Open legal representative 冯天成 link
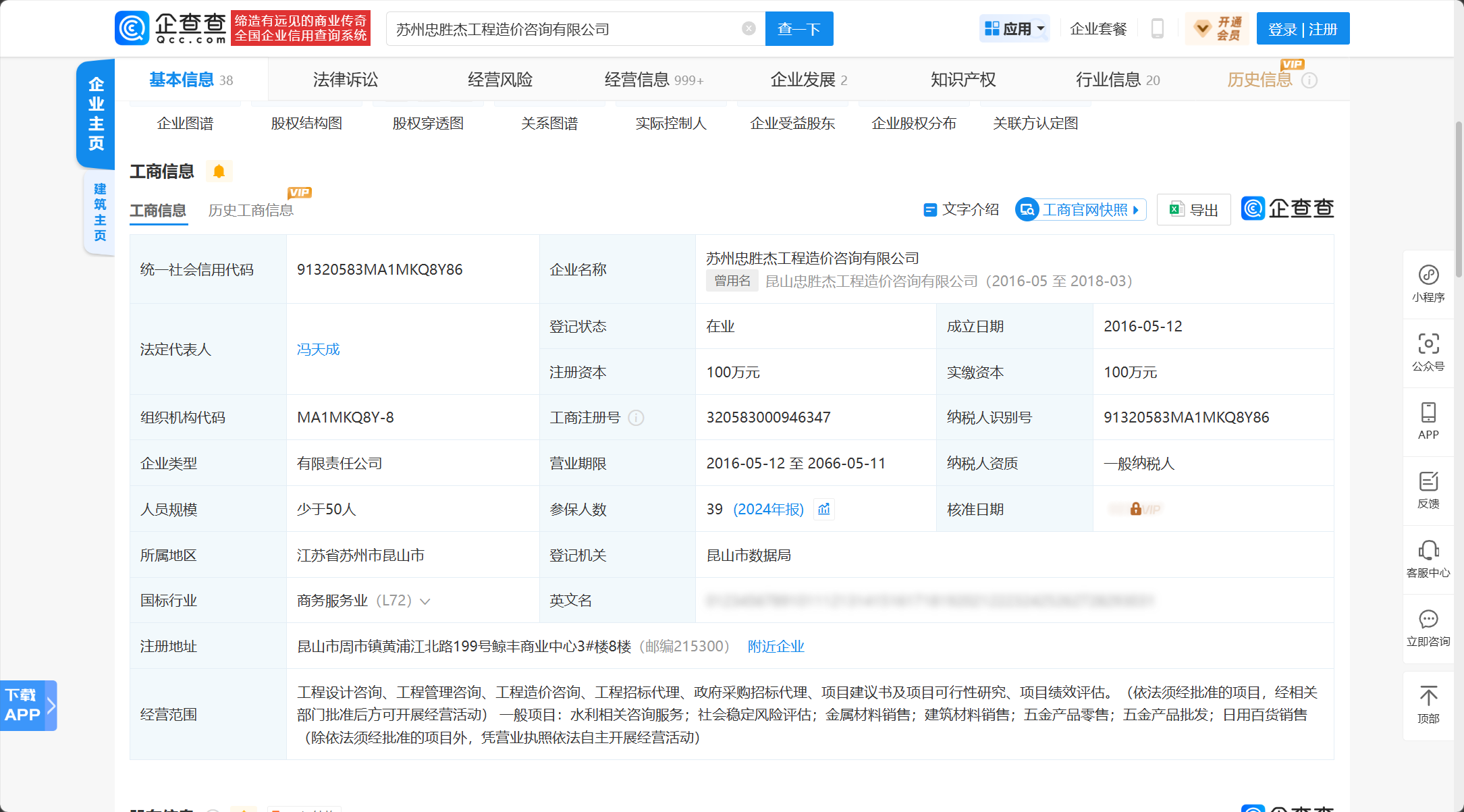The image size is (1464, 812). pyautogui.click(x=318, y=349)
